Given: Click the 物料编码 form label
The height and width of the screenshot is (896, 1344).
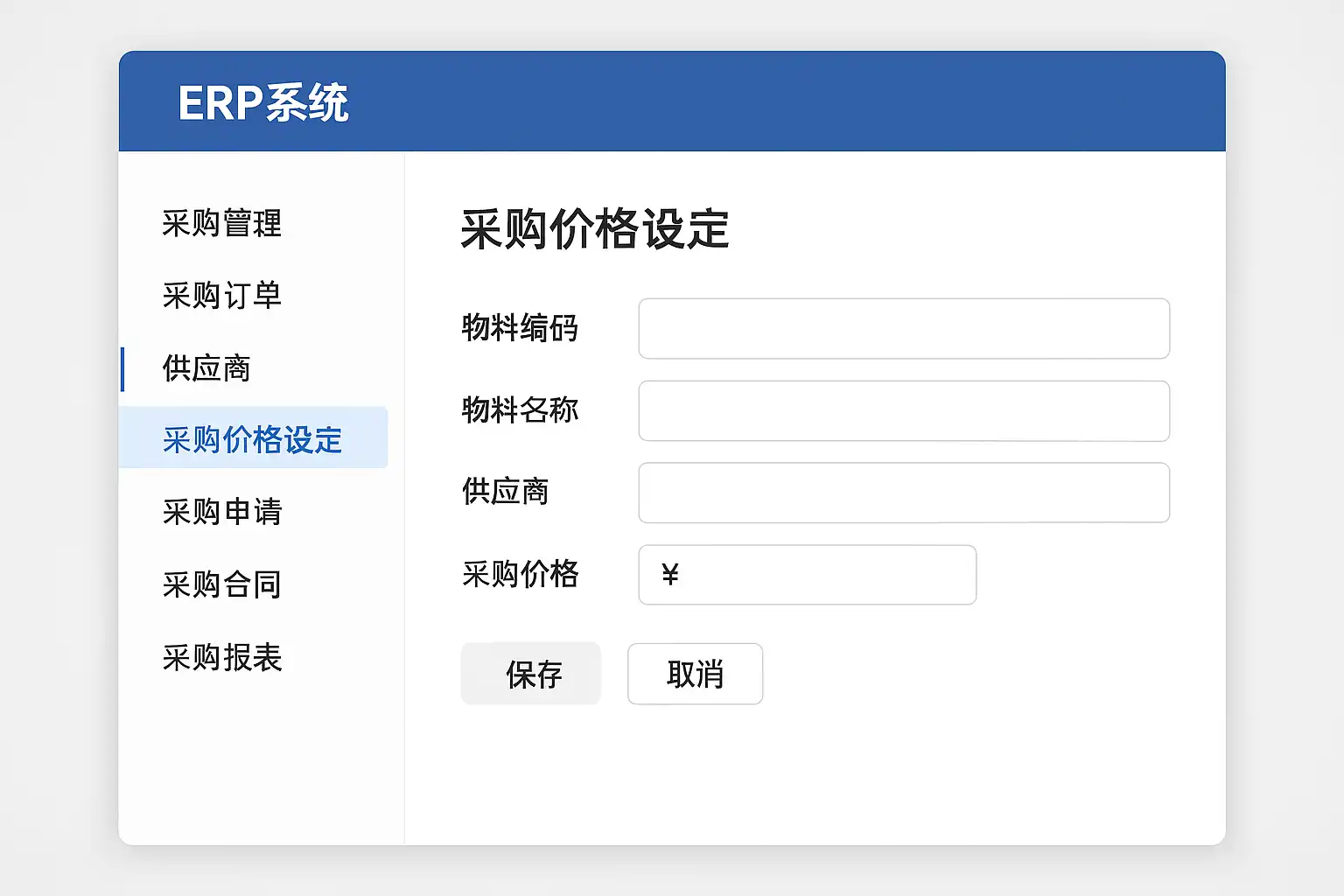Looking at the screenshot, I should tap(520, 328).
